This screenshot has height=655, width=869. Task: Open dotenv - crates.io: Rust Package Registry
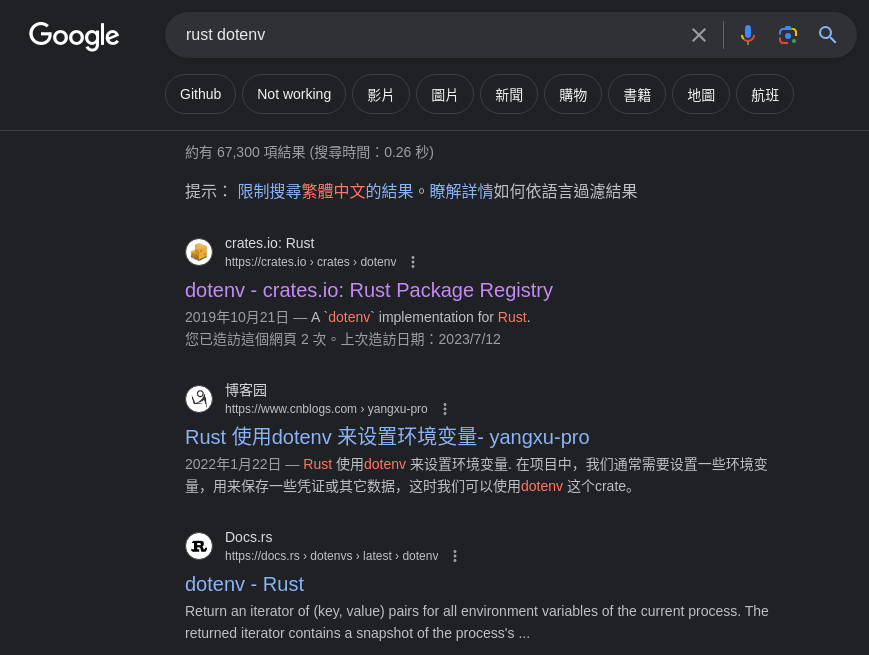[x=369, y=290]
